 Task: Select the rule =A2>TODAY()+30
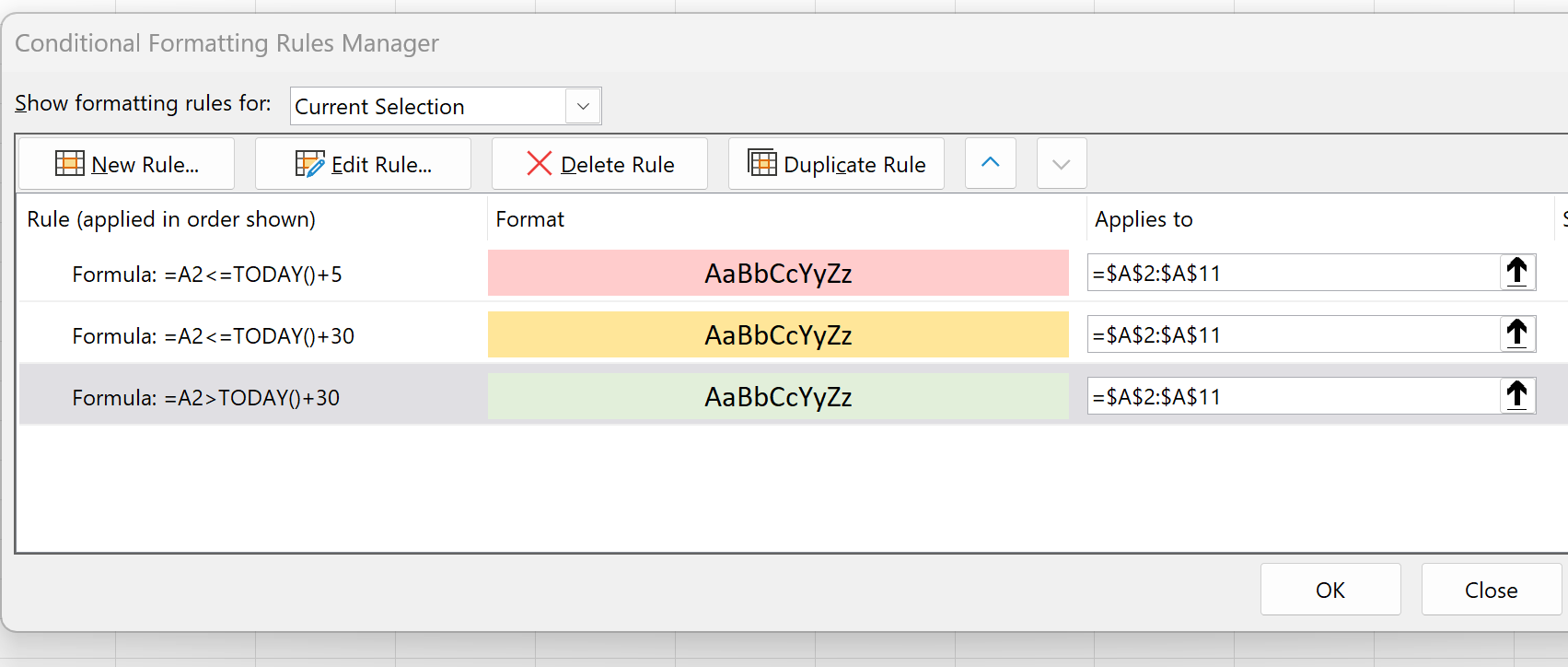[x=206, y=398]
